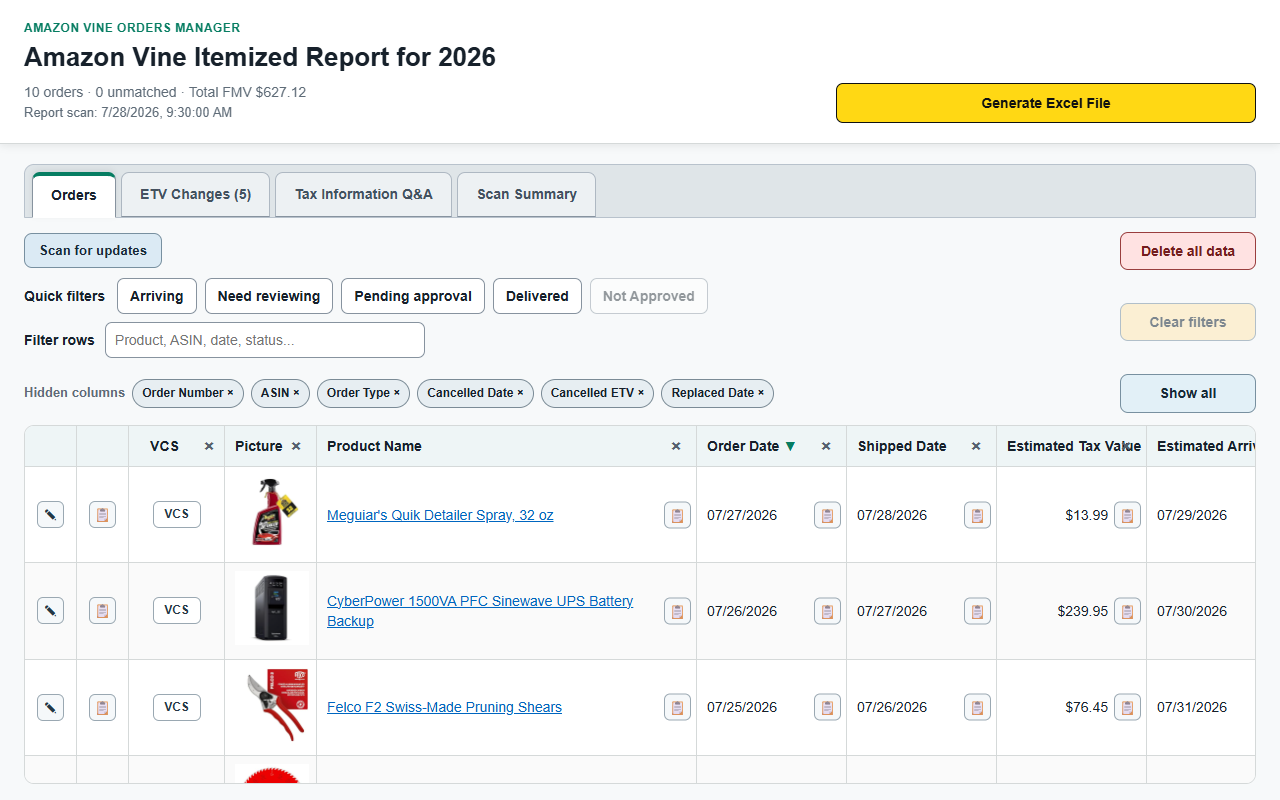Copy the Felco F2 product name
1280x800 pixels.
coord(677,707)
